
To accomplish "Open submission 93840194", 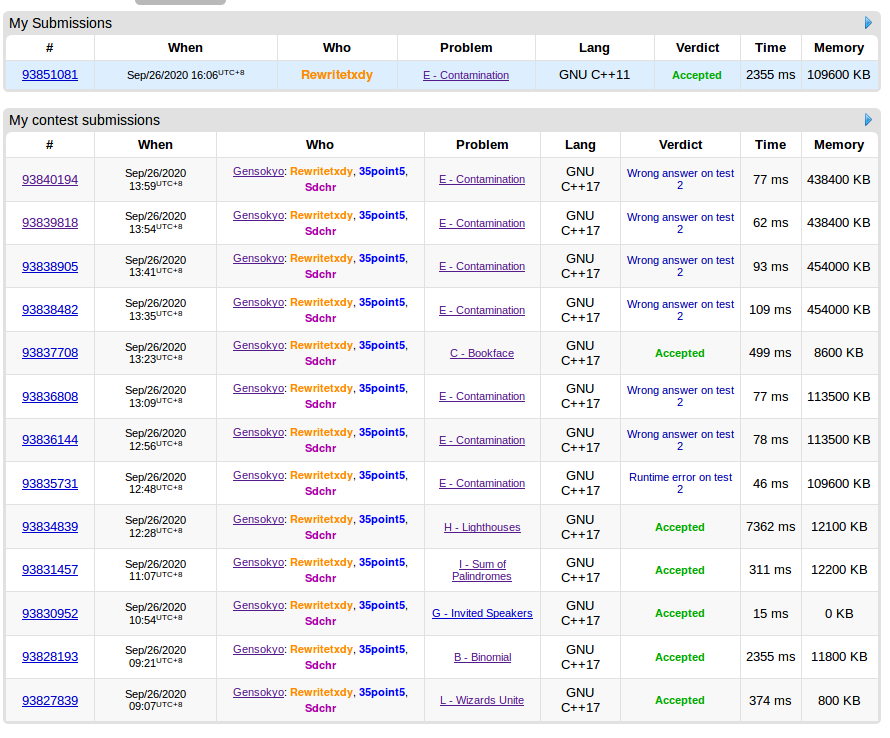I will tap(50, 180).
